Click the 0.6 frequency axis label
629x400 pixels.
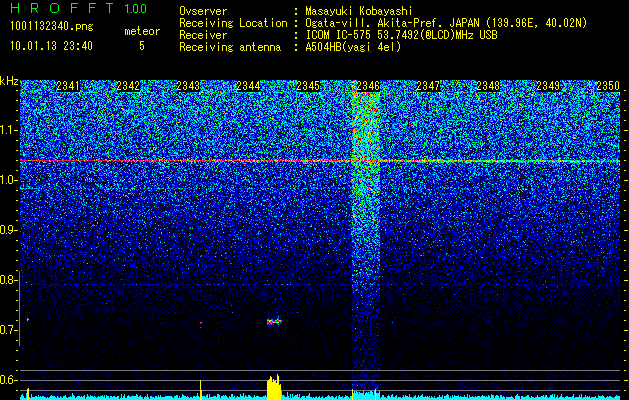(7, 380)
